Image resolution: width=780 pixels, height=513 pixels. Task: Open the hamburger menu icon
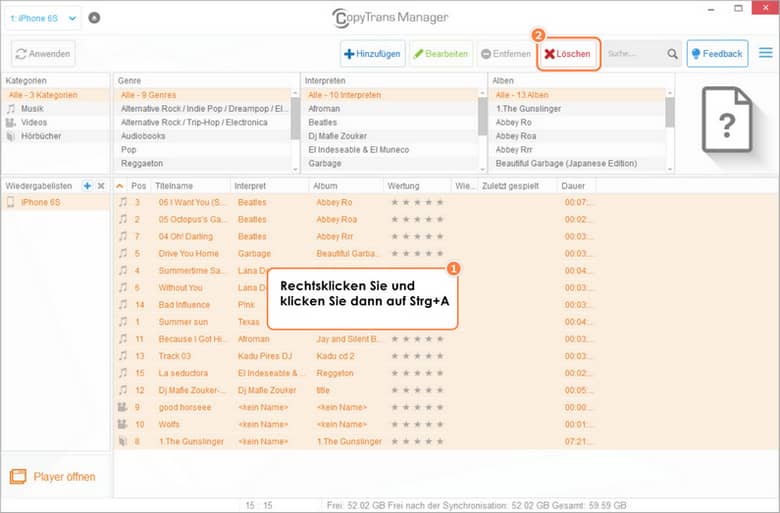tap(766, 53)
